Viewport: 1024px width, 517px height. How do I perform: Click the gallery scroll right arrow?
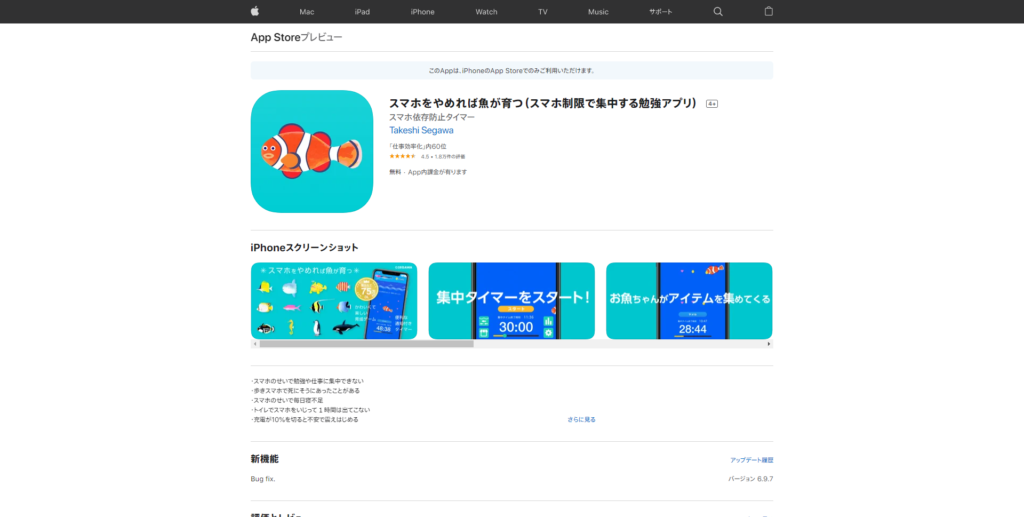pyautogui.click(x=769, y=344)
